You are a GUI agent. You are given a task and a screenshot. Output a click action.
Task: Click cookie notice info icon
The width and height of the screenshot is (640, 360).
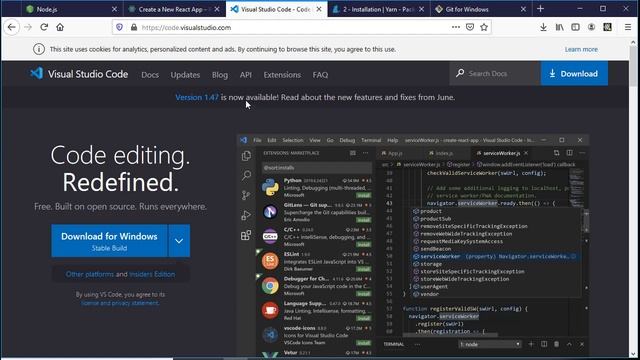pos(39,49)
